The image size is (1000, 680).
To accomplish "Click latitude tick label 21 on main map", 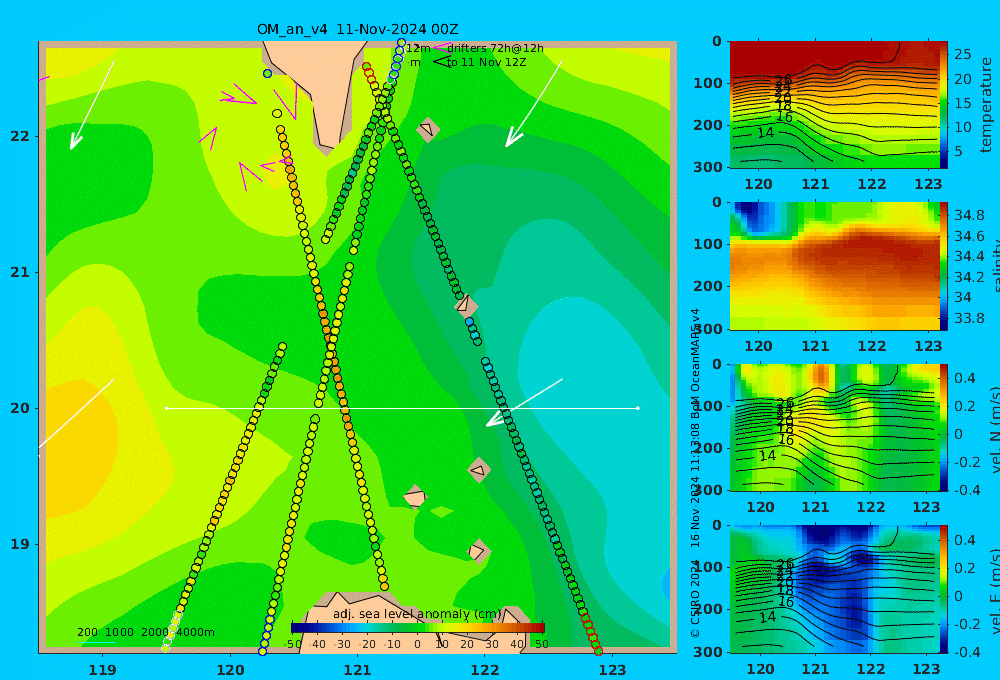I will point(20,272).
